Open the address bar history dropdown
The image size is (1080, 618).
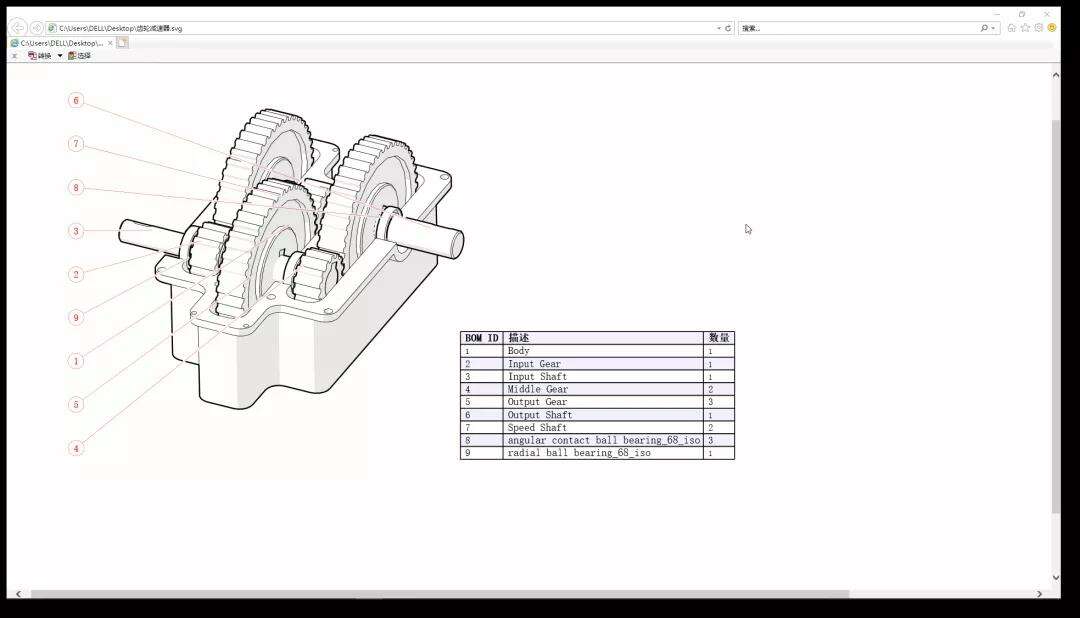pos(718,28)
